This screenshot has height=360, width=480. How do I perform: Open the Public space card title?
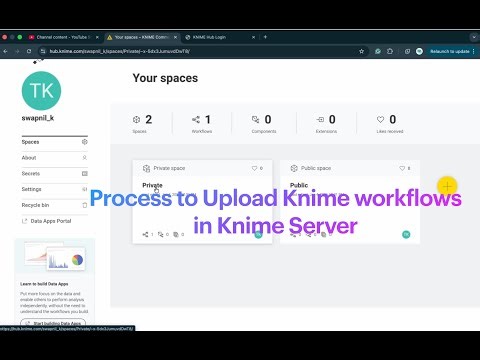[x=299, y=185]
